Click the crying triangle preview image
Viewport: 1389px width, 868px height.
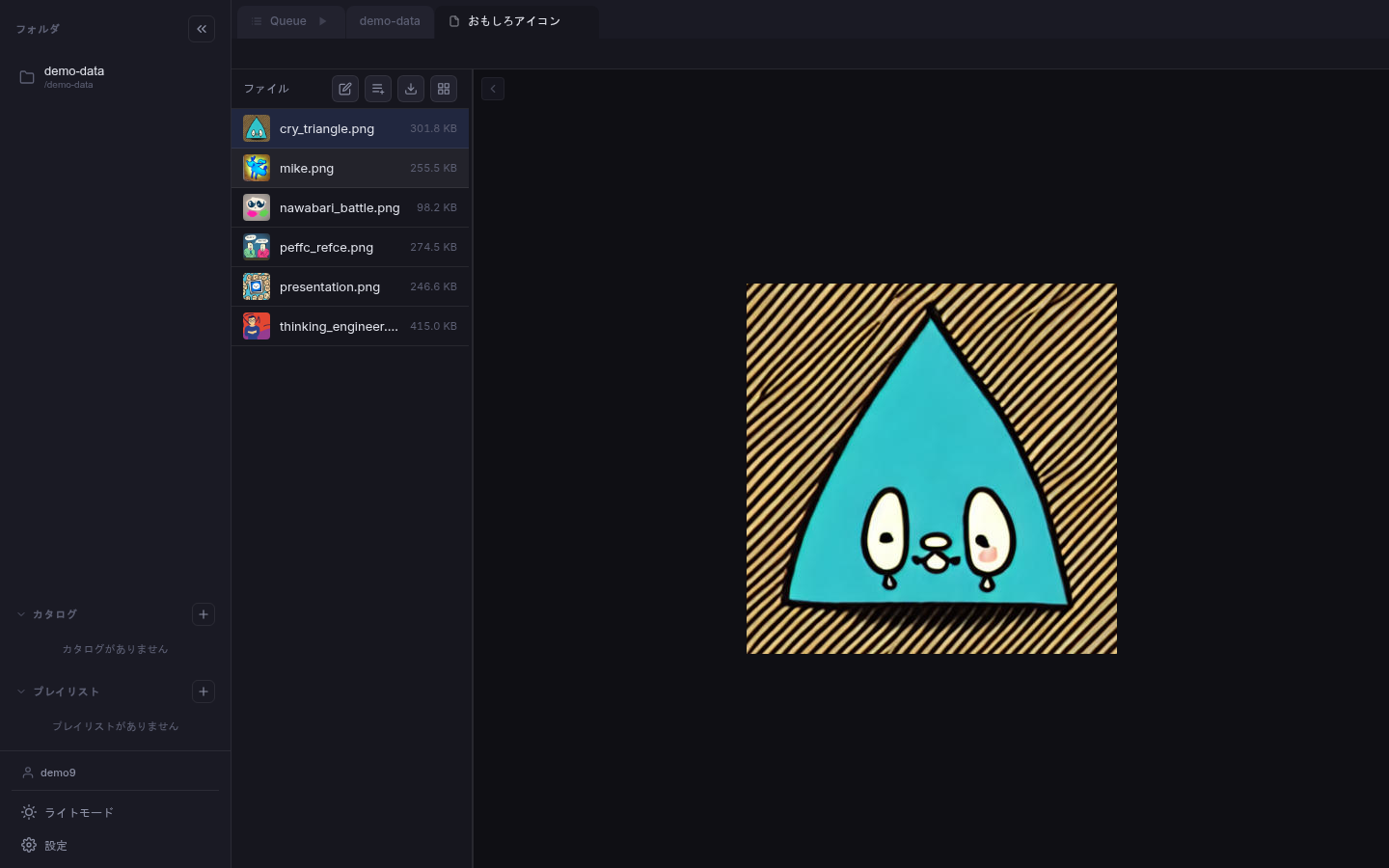931,469
